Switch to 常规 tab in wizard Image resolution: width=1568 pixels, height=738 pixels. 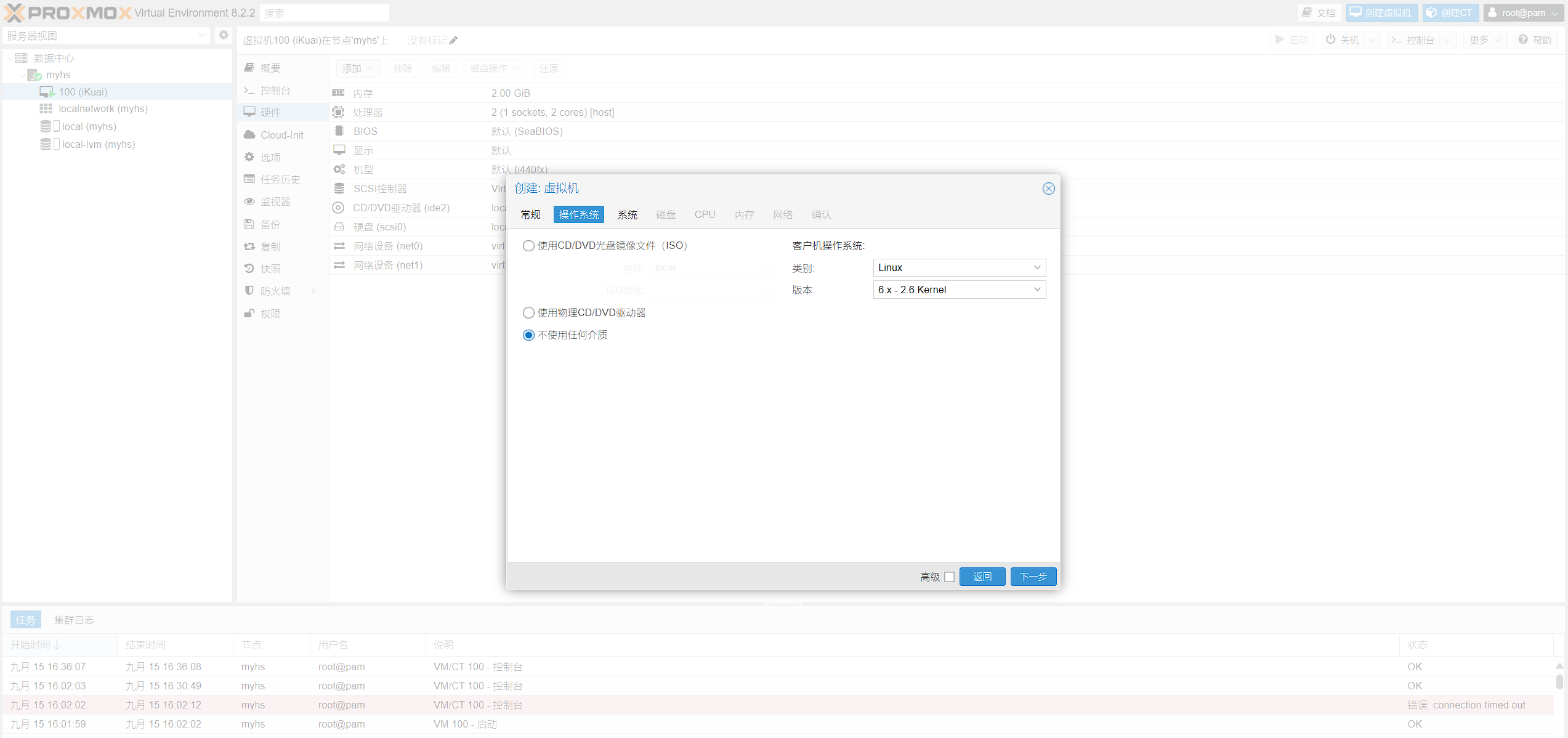pos(530,214)
